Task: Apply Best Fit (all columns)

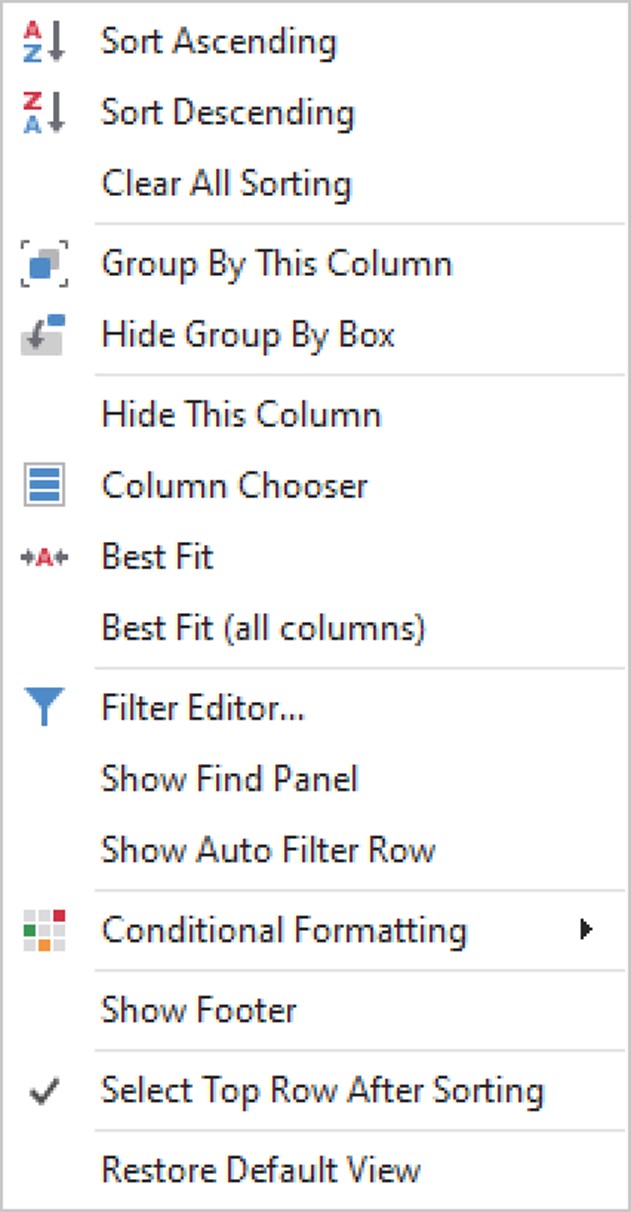Action: (x=263, y=629)
